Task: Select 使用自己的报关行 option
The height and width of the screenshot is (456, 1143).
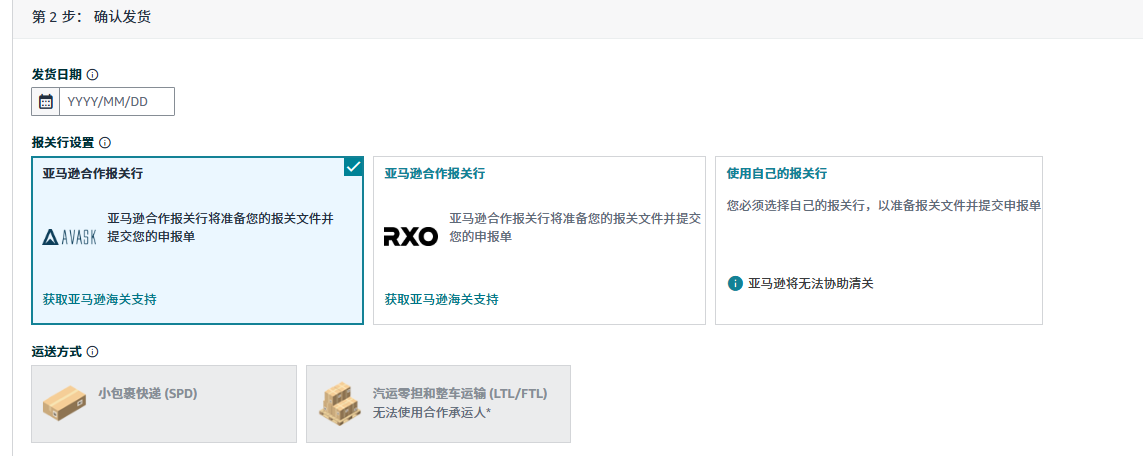Action: pyautogui.click(x=878, y=240)
